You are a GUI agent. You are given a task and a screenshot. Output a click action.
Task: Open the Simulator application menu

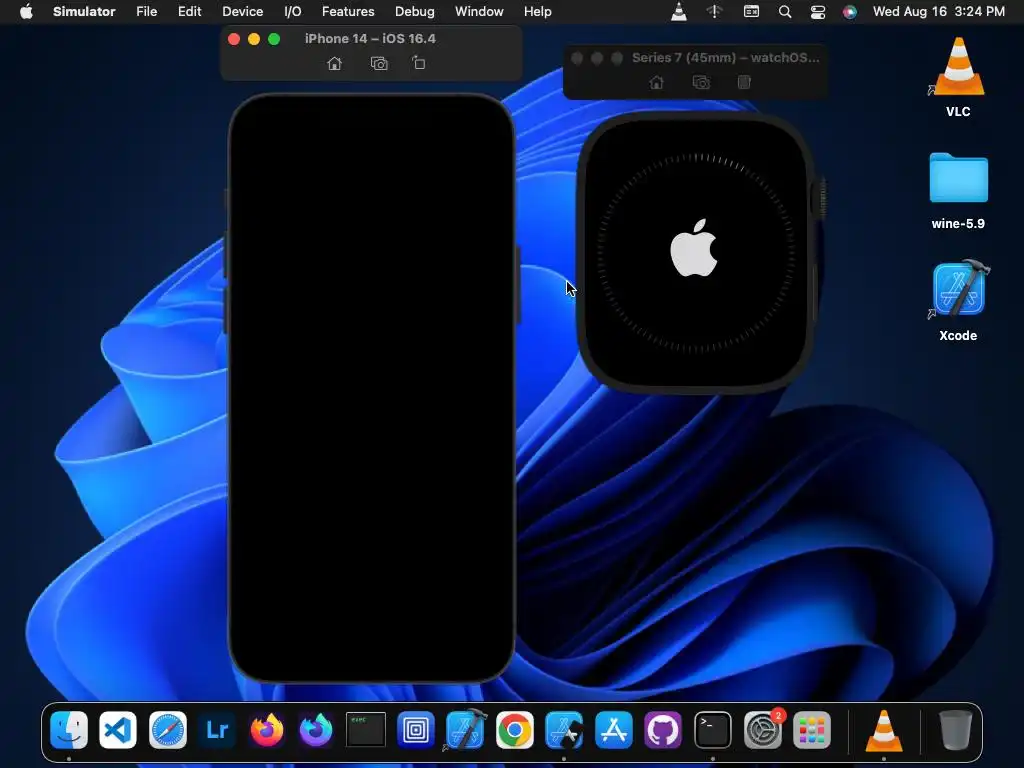click(x=84, y=11)
